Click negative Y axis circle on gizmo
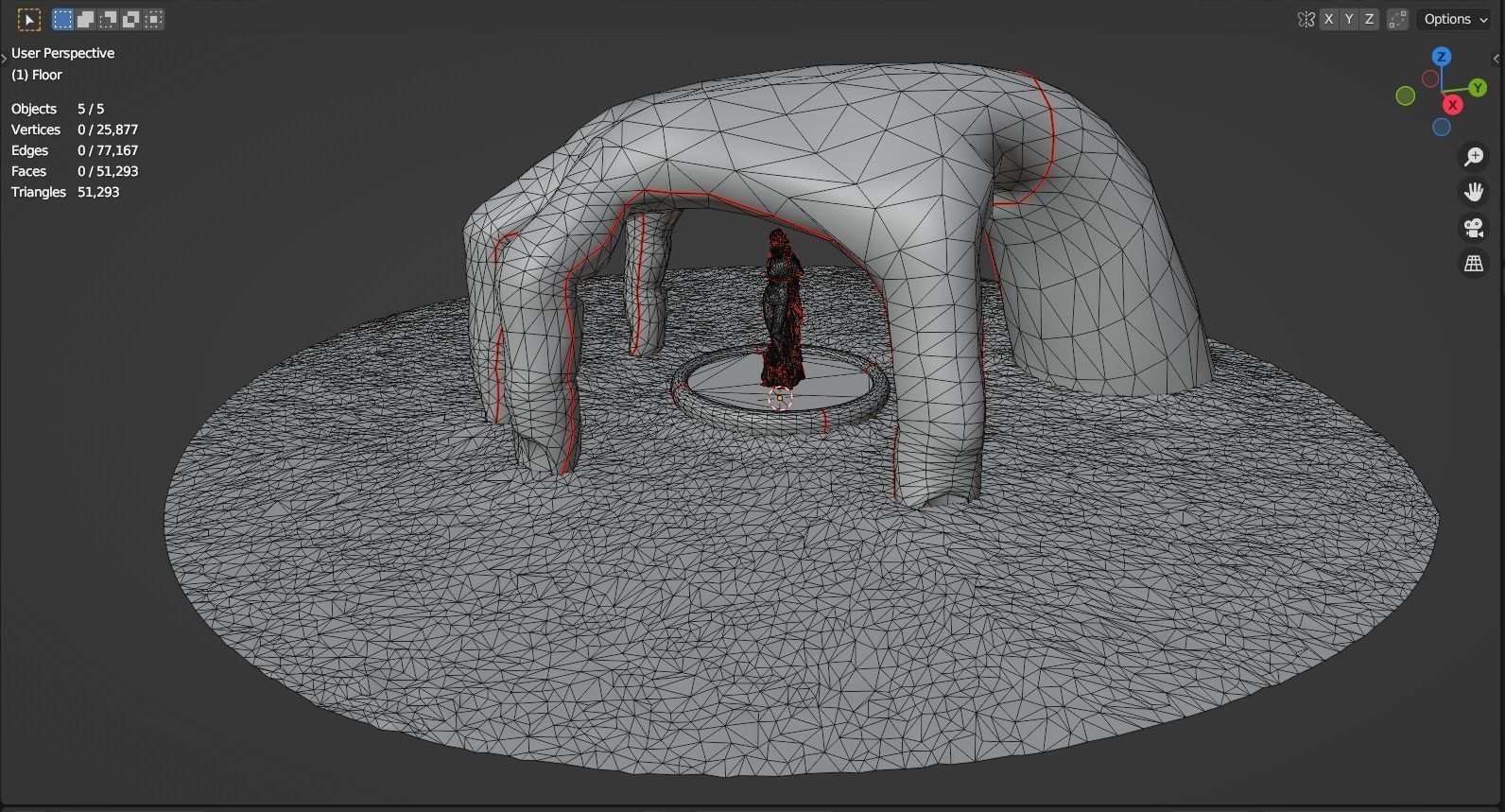 (x=1406, y=95)
